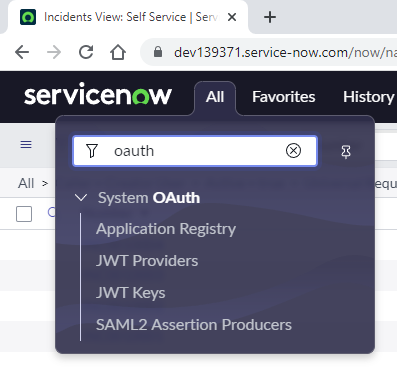The width and height of the screenshot is (397, 379).
Task: Open the History menu
Action: coord(369,97)
